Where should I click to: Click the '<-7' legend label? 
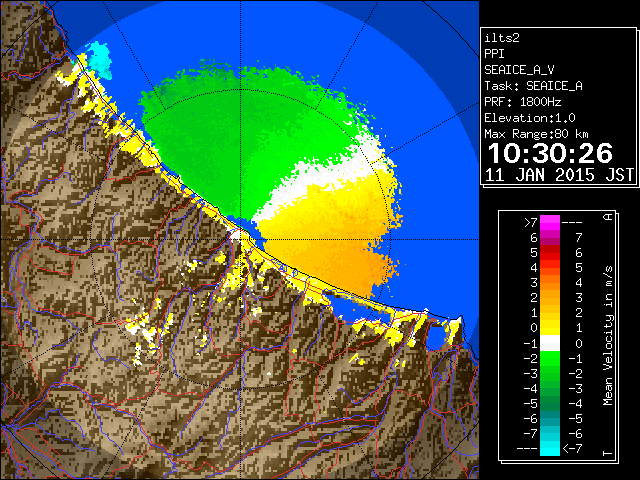point(572,449)
